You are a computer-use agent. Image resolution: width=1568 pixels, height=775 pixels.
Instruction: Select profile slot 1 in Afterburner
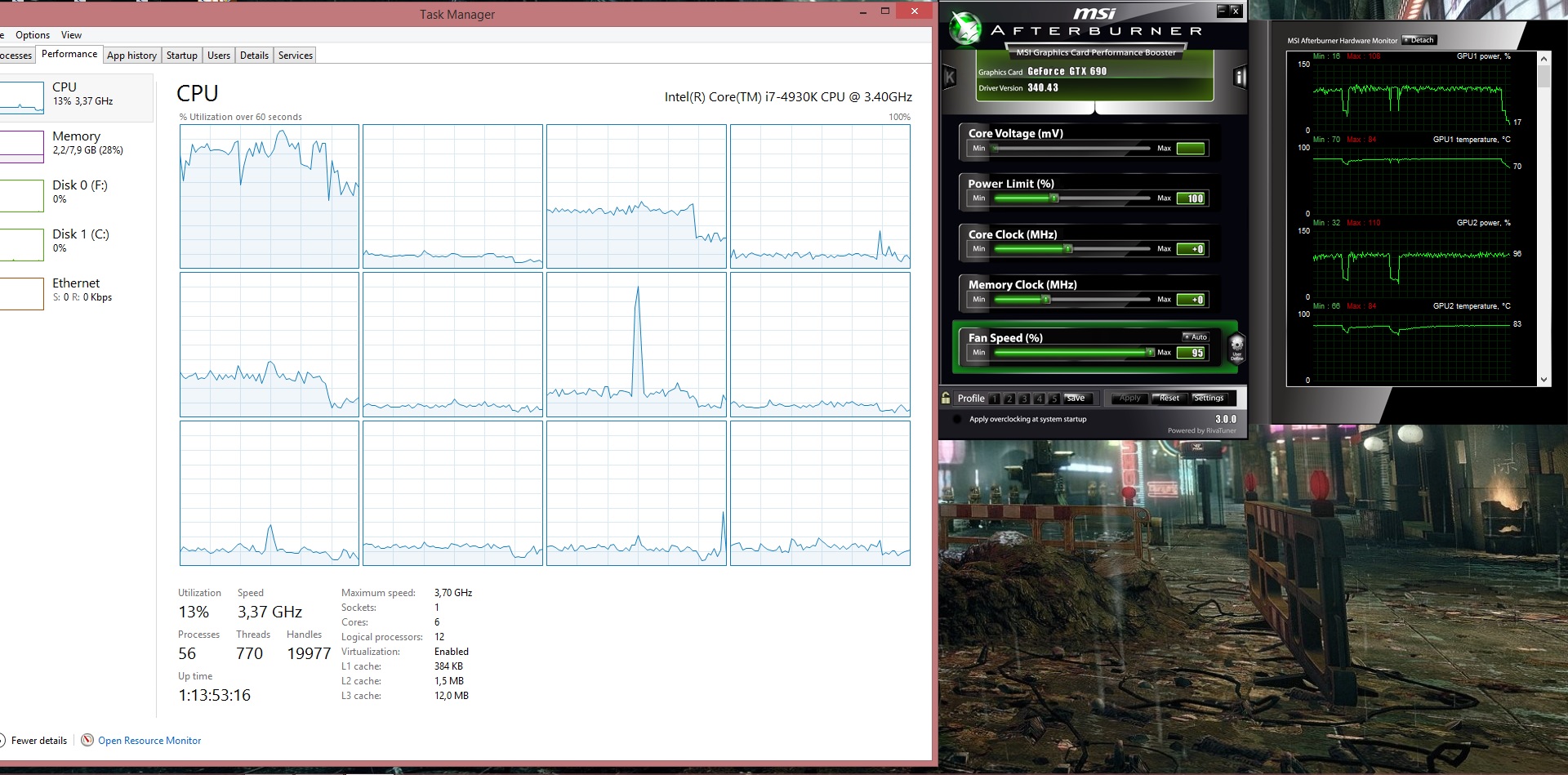(x=994, y=399)
